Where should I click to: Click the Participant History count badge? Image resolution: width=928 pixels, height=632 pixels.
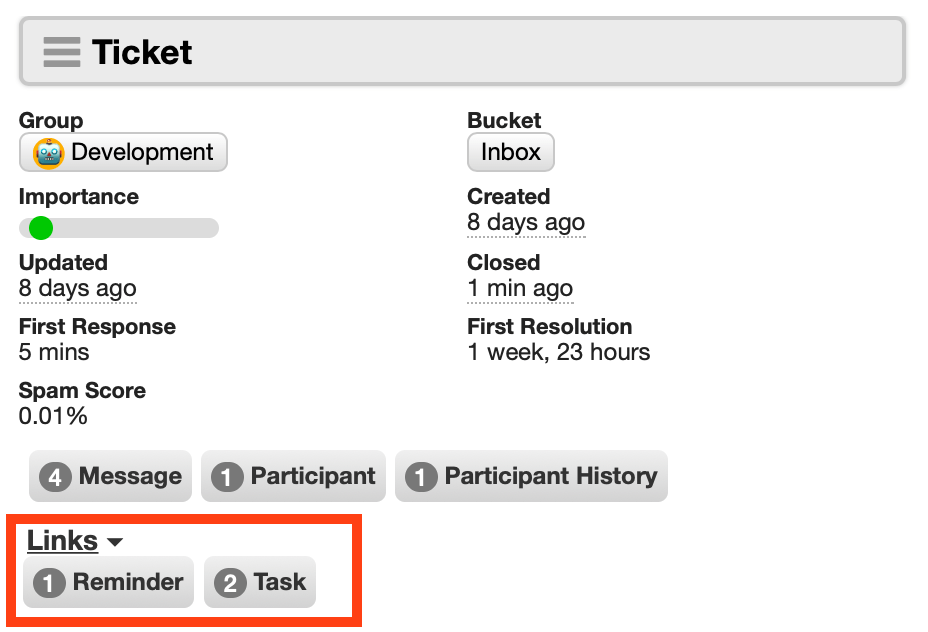(421, 476)
